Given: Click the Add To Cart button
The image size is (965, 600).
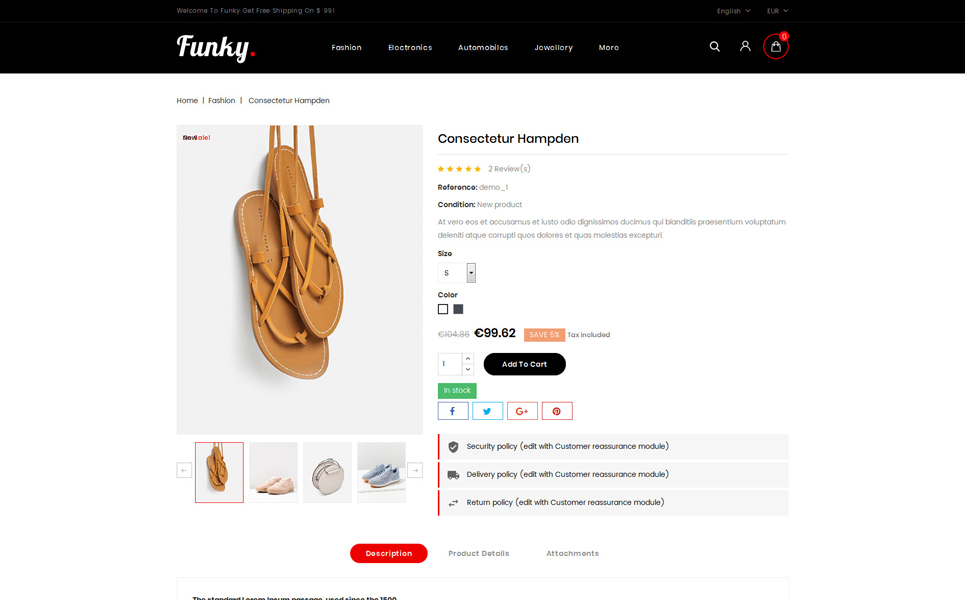Looking at the screenshot, I should point(524,364).
